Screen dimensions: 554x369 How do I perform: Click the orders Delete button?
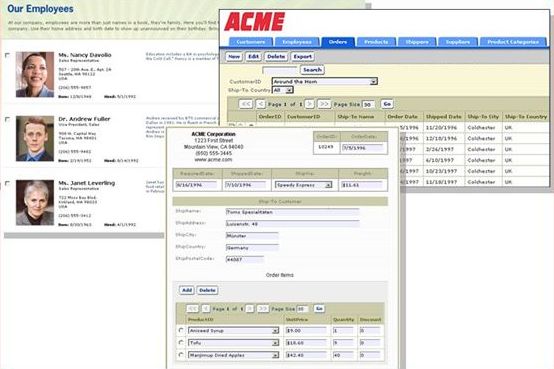tap(276, 57)
